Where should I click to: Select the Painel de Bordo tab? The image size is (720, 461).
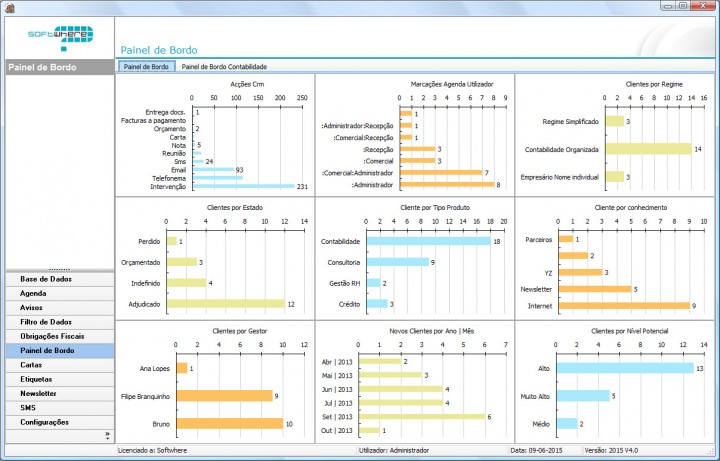146,67
